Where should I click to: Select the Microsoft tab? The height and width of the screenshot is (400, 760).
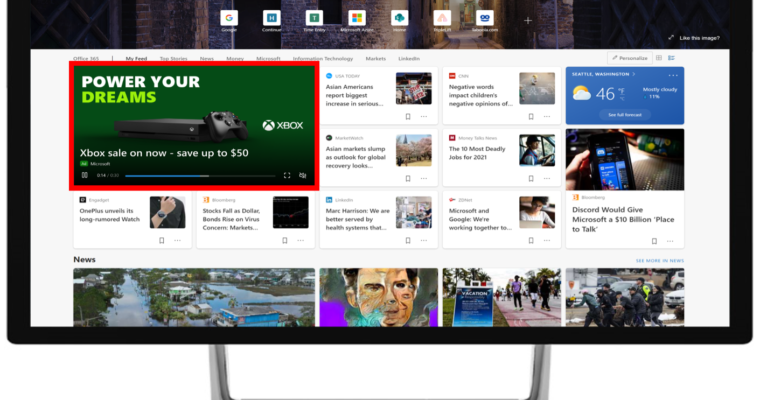[x=268, y=58]
